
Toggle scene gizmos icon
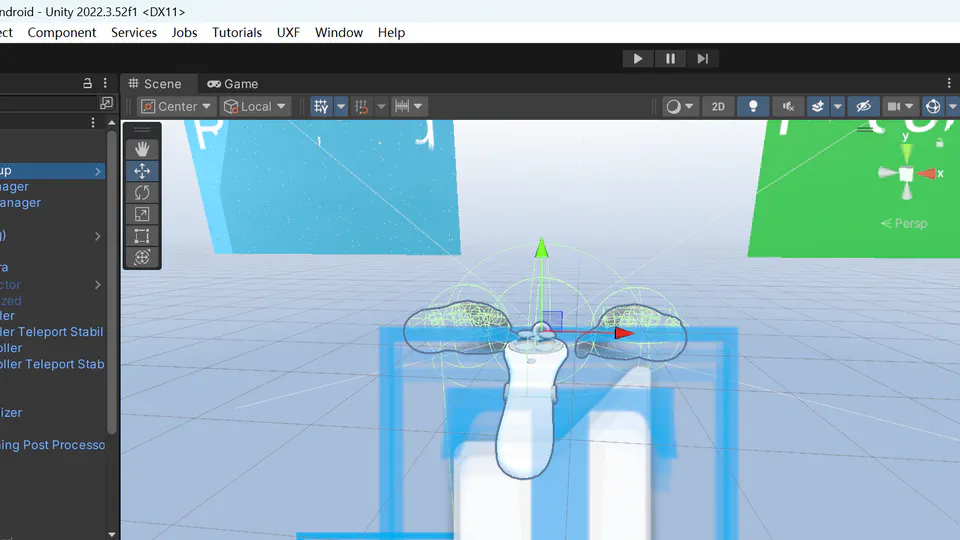click(x=932, y=107)
